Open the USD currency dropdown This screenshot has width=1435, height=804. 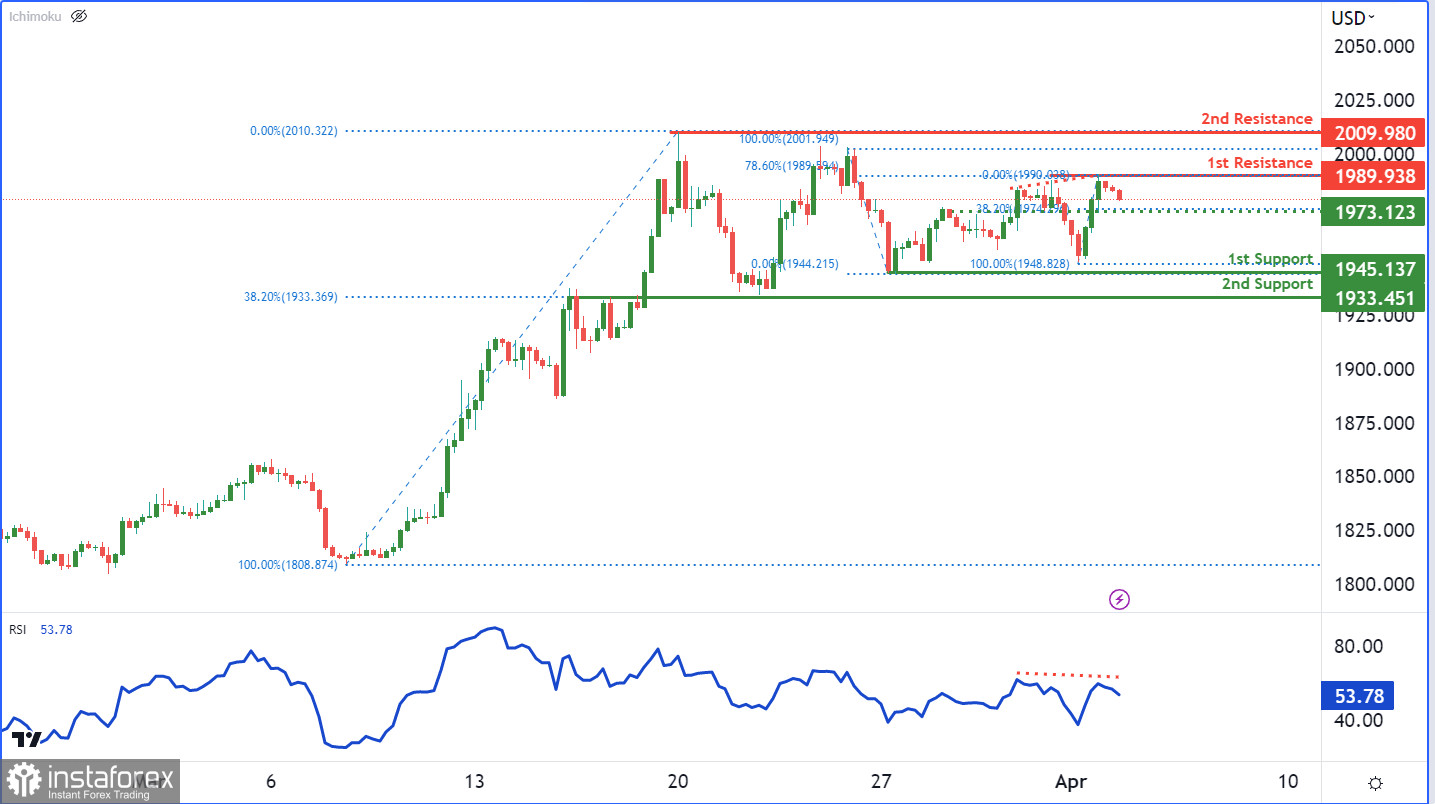click(1353, 17)
